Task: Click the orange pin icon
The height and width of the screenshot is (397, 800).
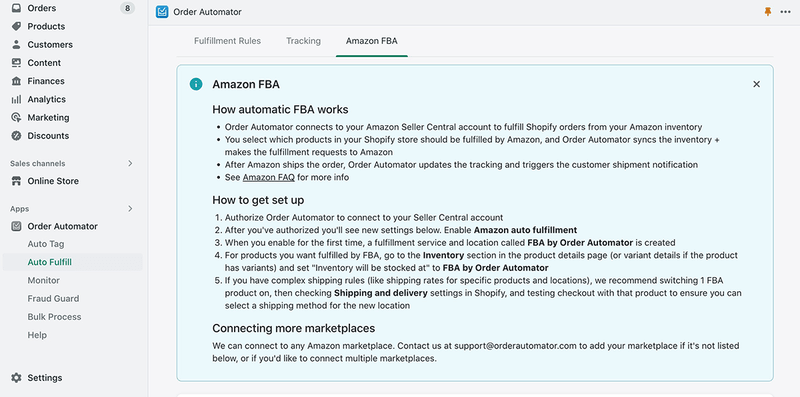Action: [x=768, y=12]
